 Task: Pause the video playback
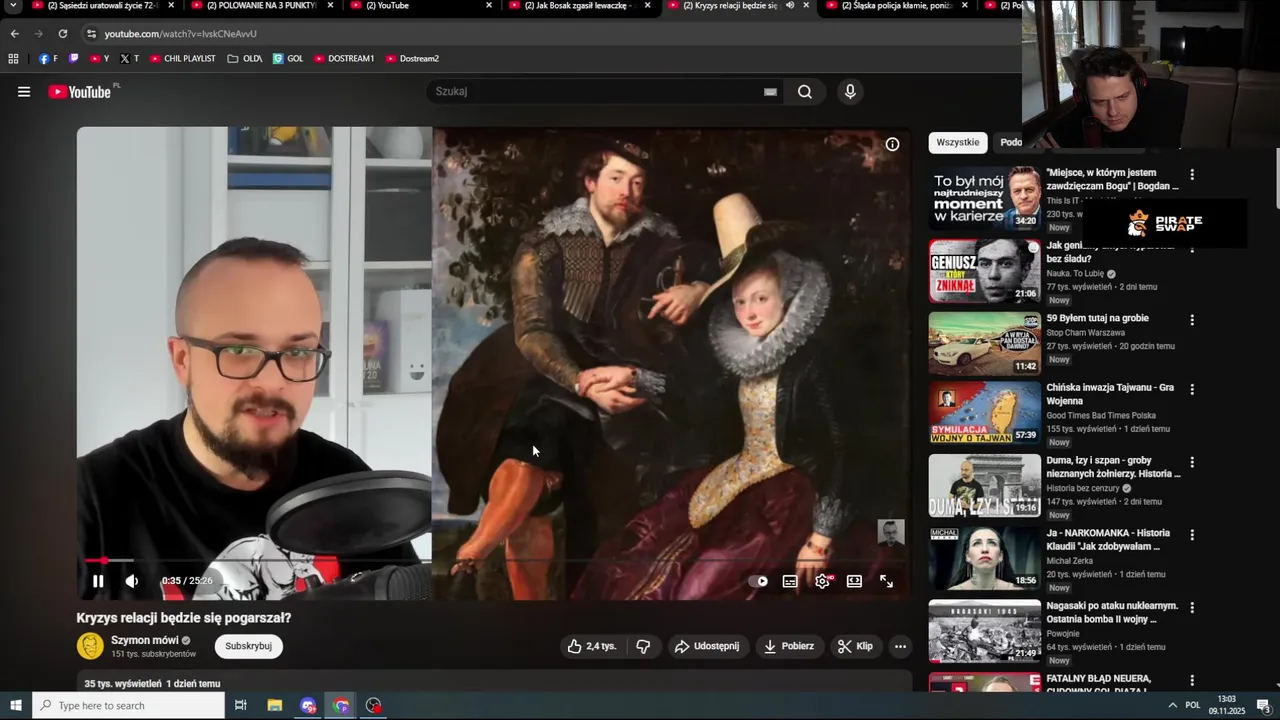click(x=98, y=581)
